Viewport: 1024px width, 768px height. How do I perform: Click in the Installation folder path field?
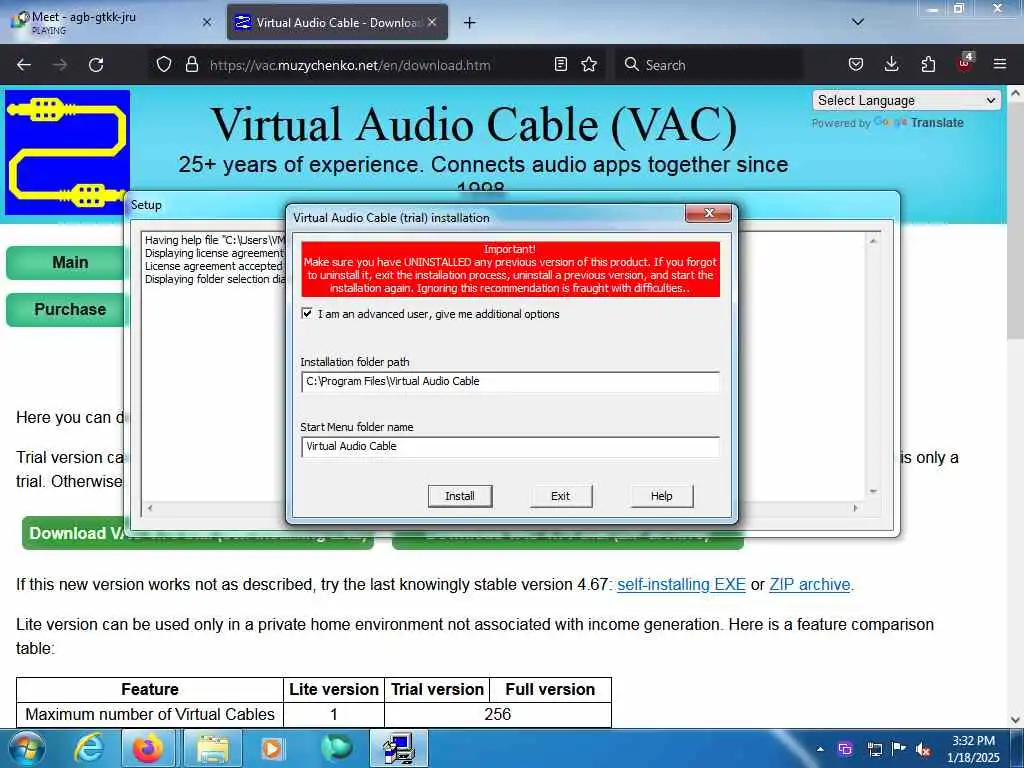coord(510,381)
